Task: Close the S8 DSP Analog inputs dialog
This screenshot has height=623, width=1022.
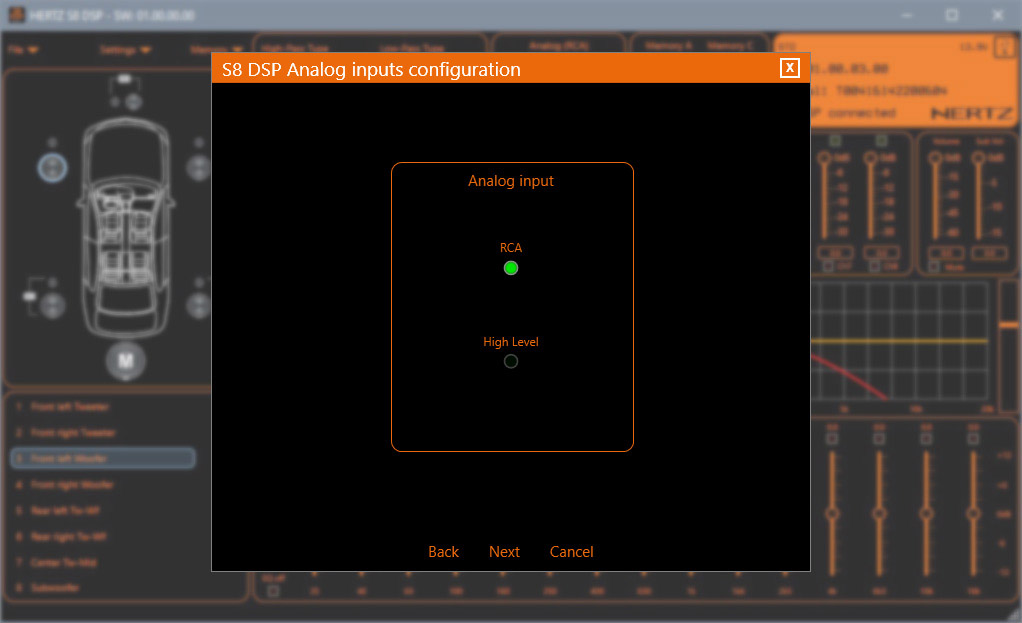Action: tap(789, 68)
